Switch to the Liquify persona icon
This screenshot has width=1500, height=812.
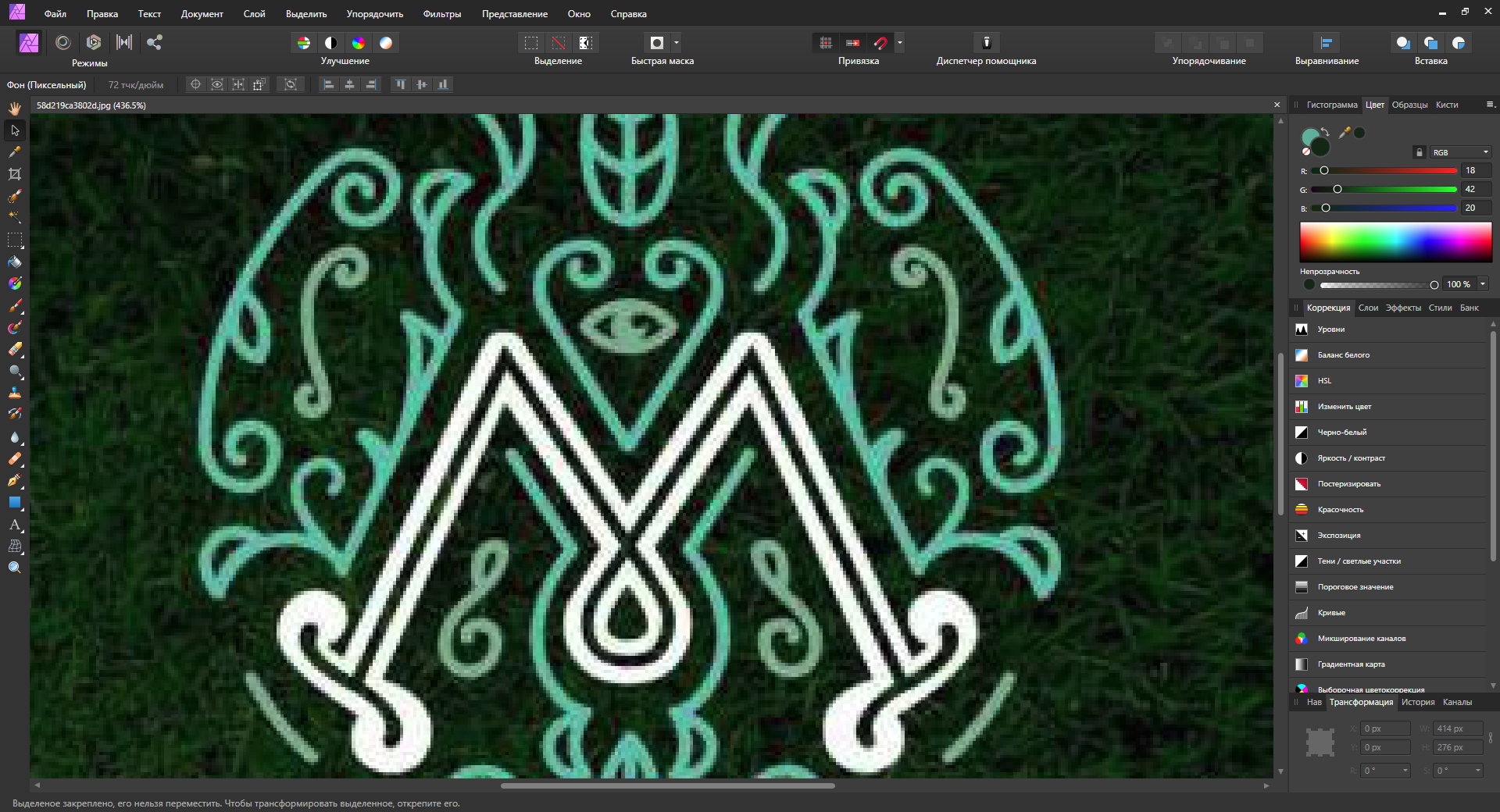pos(63,43)
